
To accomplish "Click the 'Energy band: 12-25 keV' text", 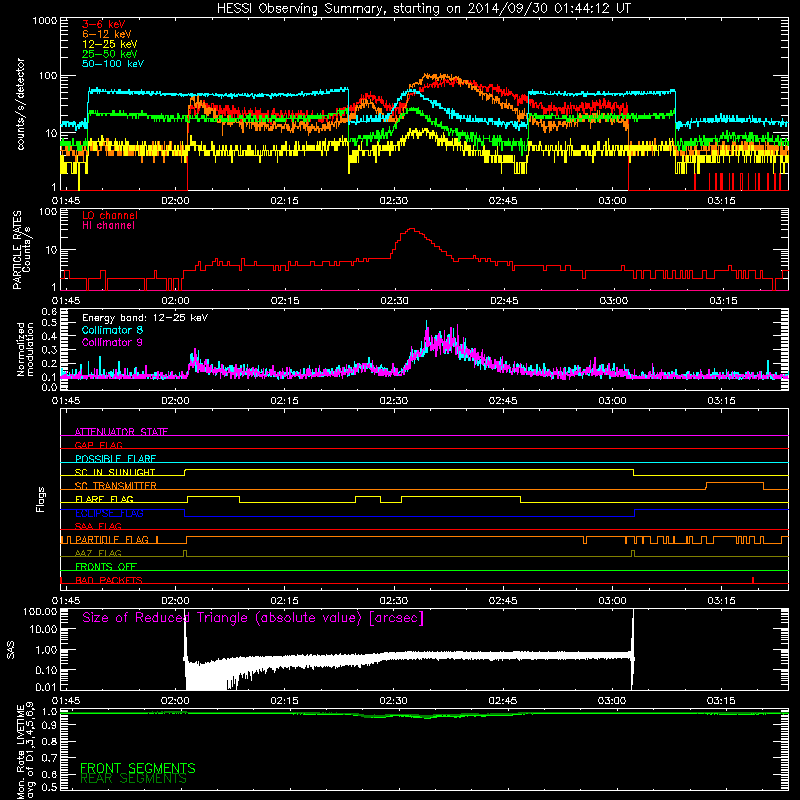I will tap(145, 318).
